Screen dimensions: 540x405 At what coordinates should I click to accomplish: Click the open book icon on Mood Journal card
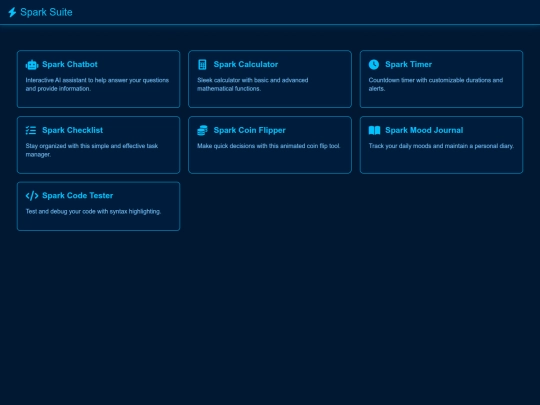click(x=374, y=130)
